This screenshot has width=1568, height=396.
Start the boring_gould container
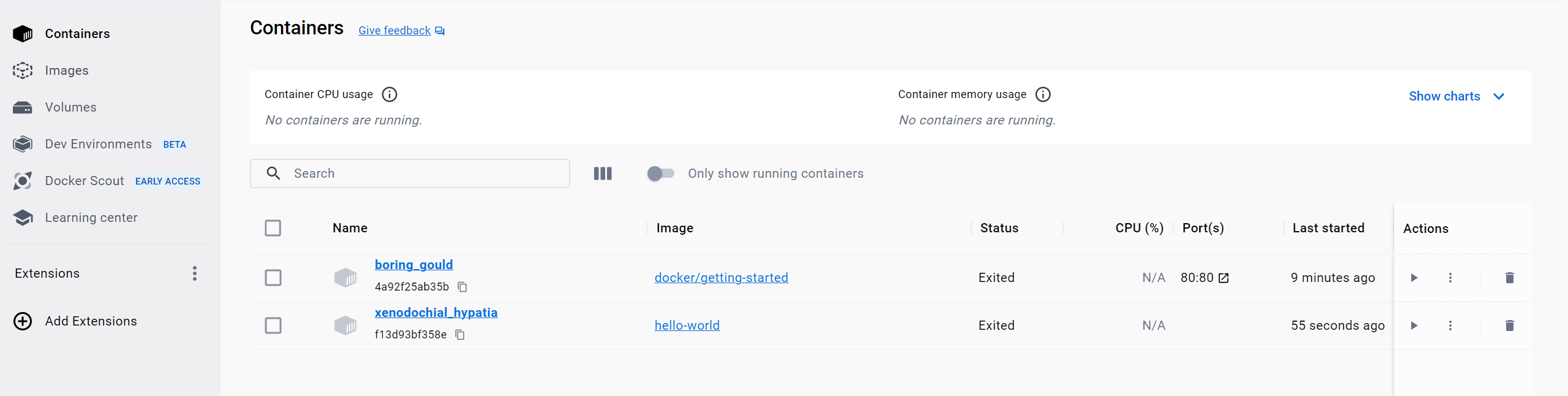pos(1414,278)
